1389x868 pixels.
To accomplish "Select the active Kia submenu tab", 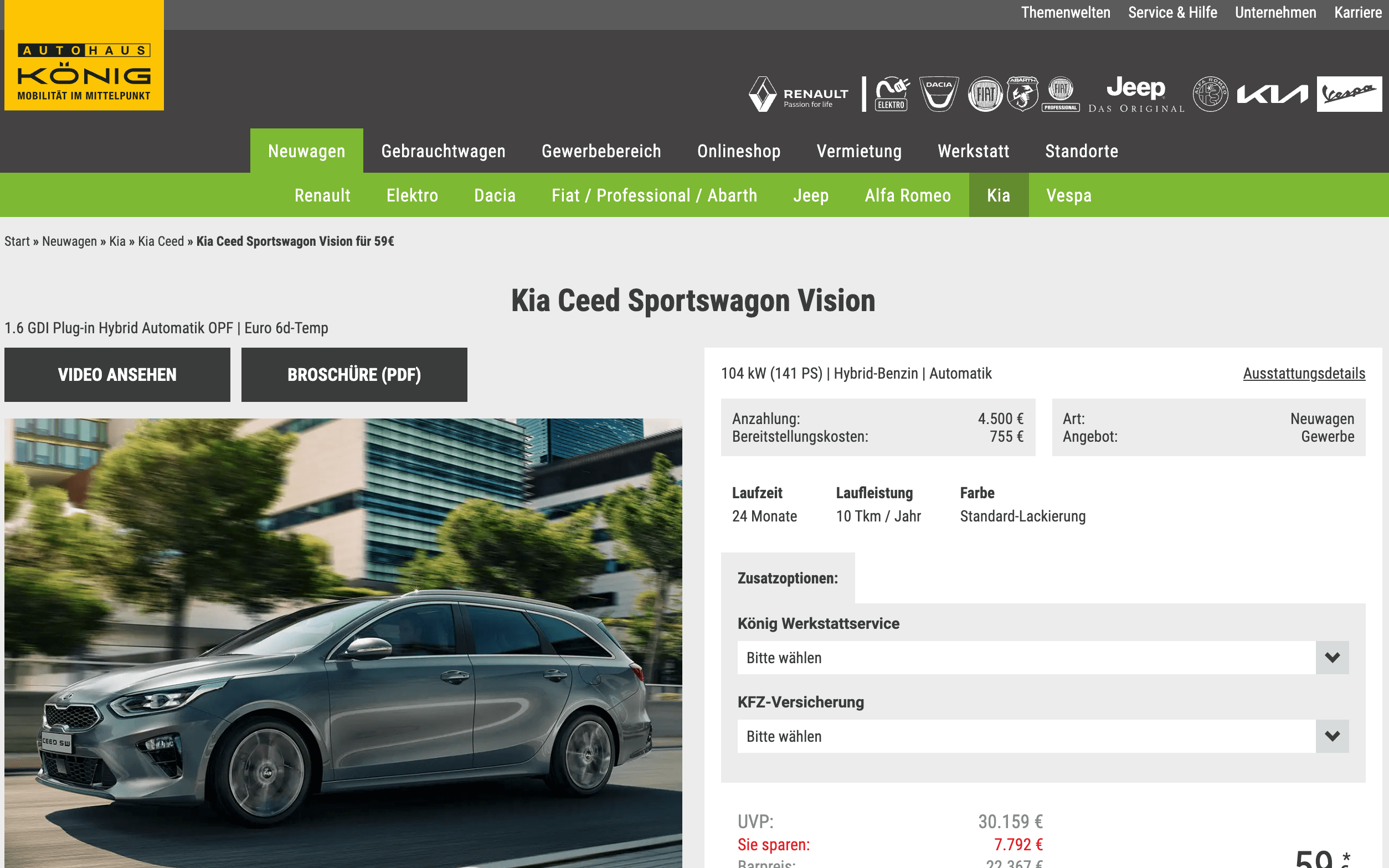I will tap(999, 195).
